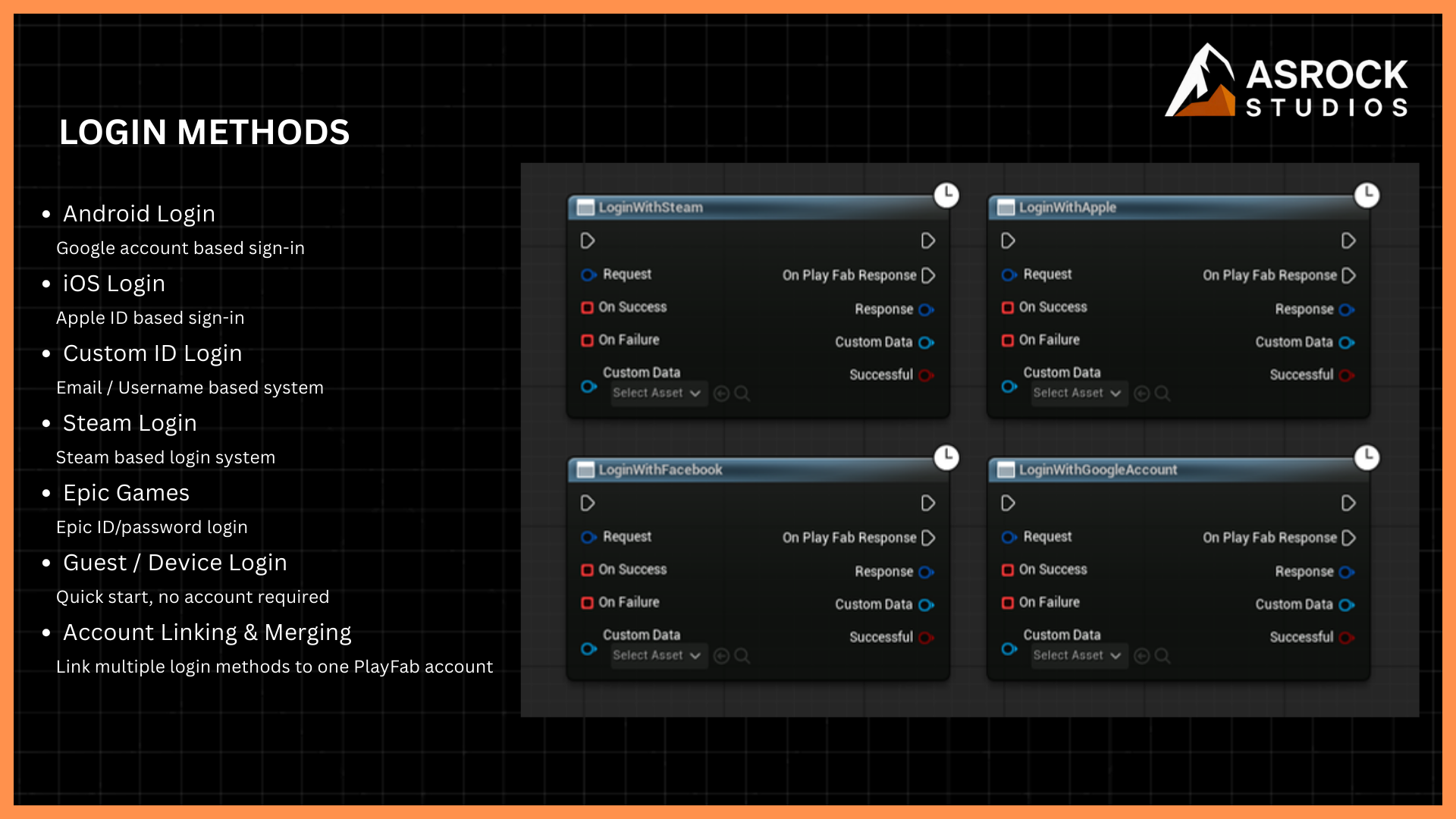Click the Epic Games bullet item
The width and height of the screenshot is (1456, 819).
(x=126, y=493)
